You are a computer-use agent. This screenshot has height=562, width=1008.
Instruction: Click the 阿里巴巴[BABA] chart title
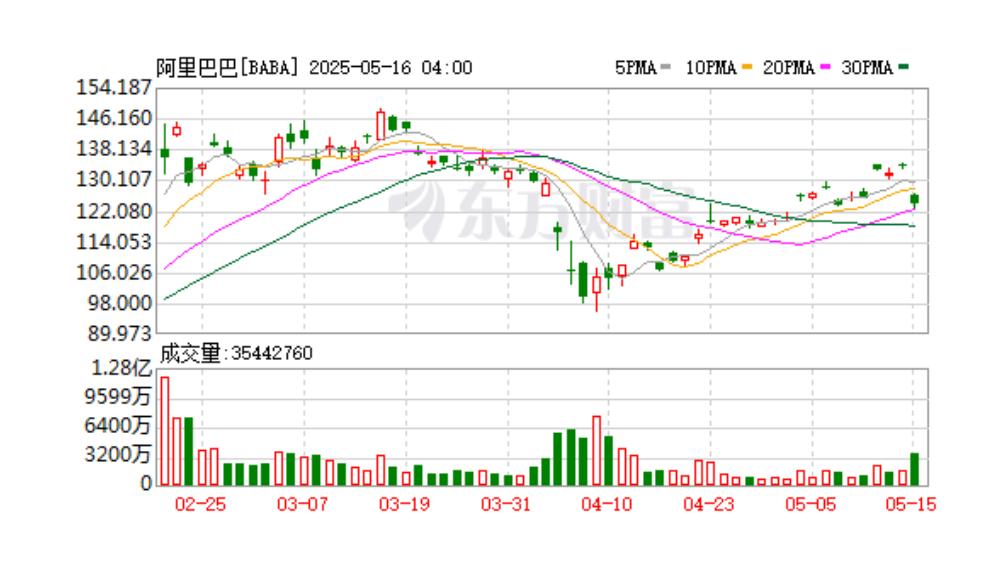[x=228, y=68]
